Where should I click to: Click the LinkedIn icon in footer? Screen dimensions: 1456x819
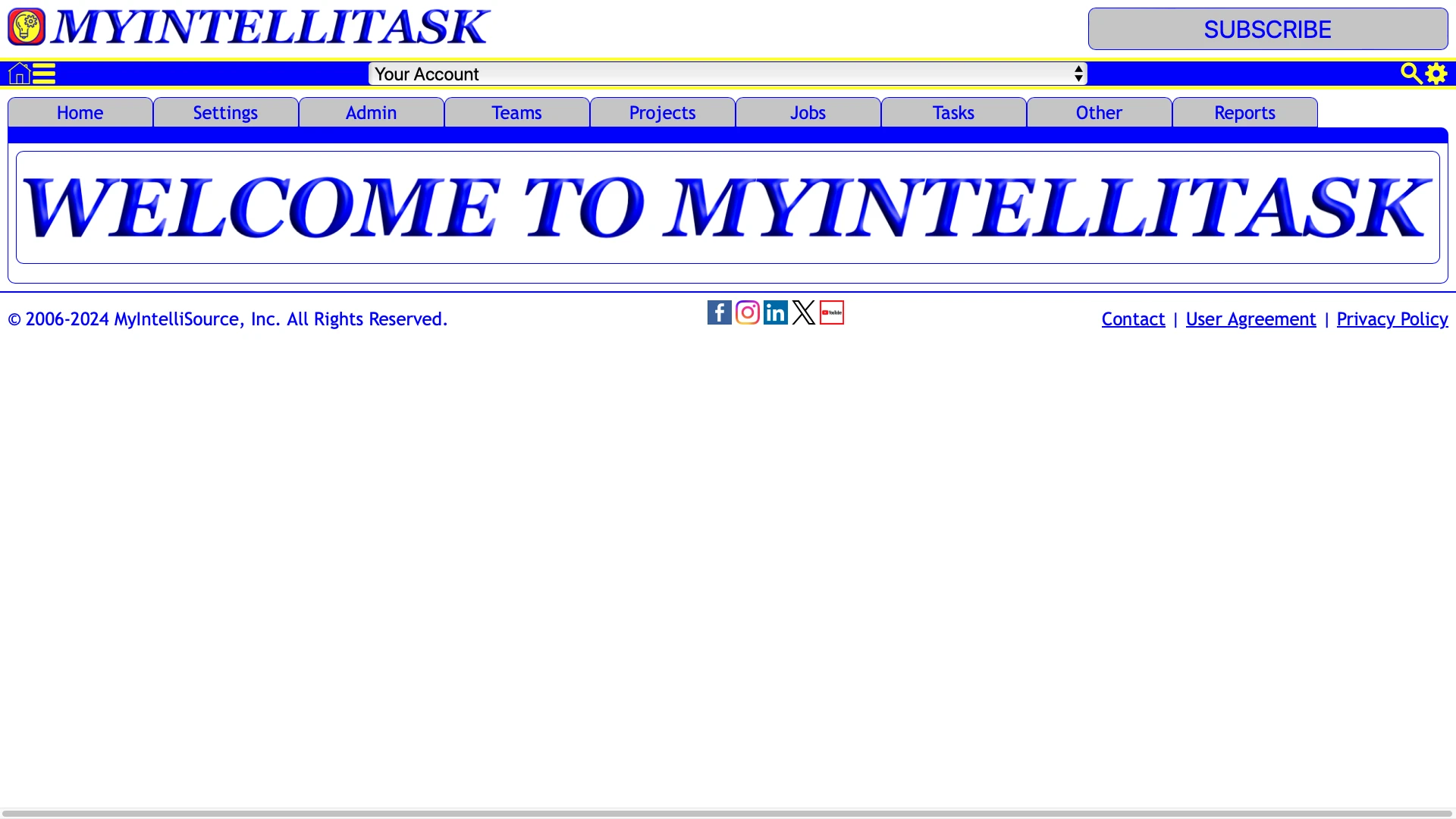pos(775,312)
